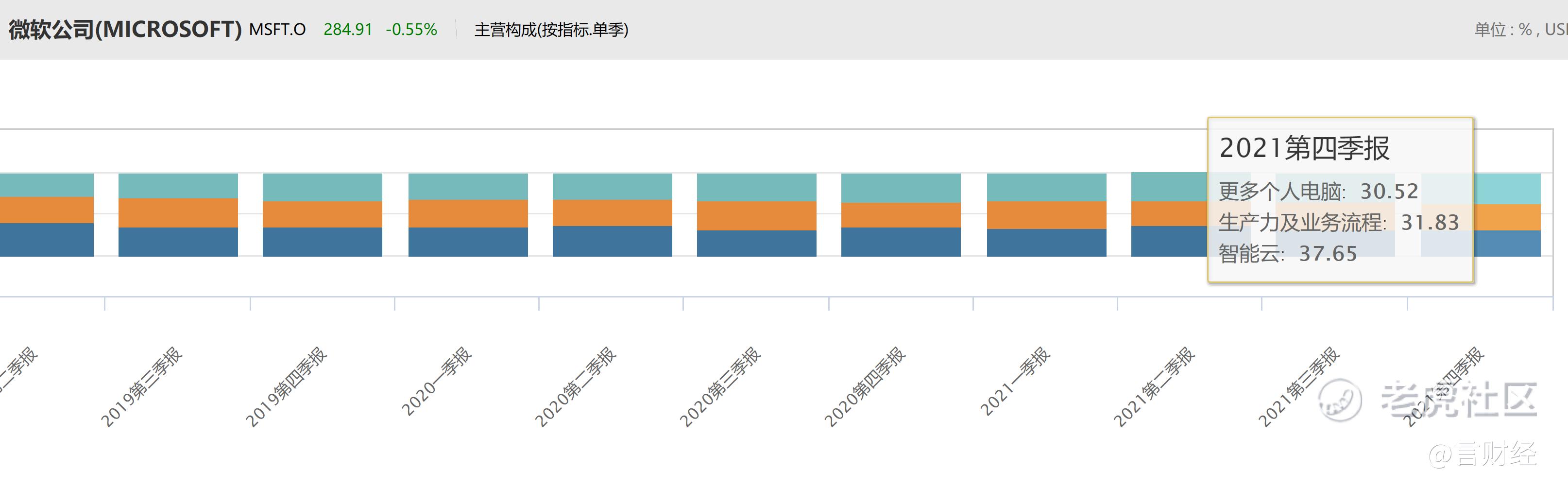This screenshot has height=490, width=1568.
Task: Click the 2020第三季报 axis label
Action: (720, 386)
